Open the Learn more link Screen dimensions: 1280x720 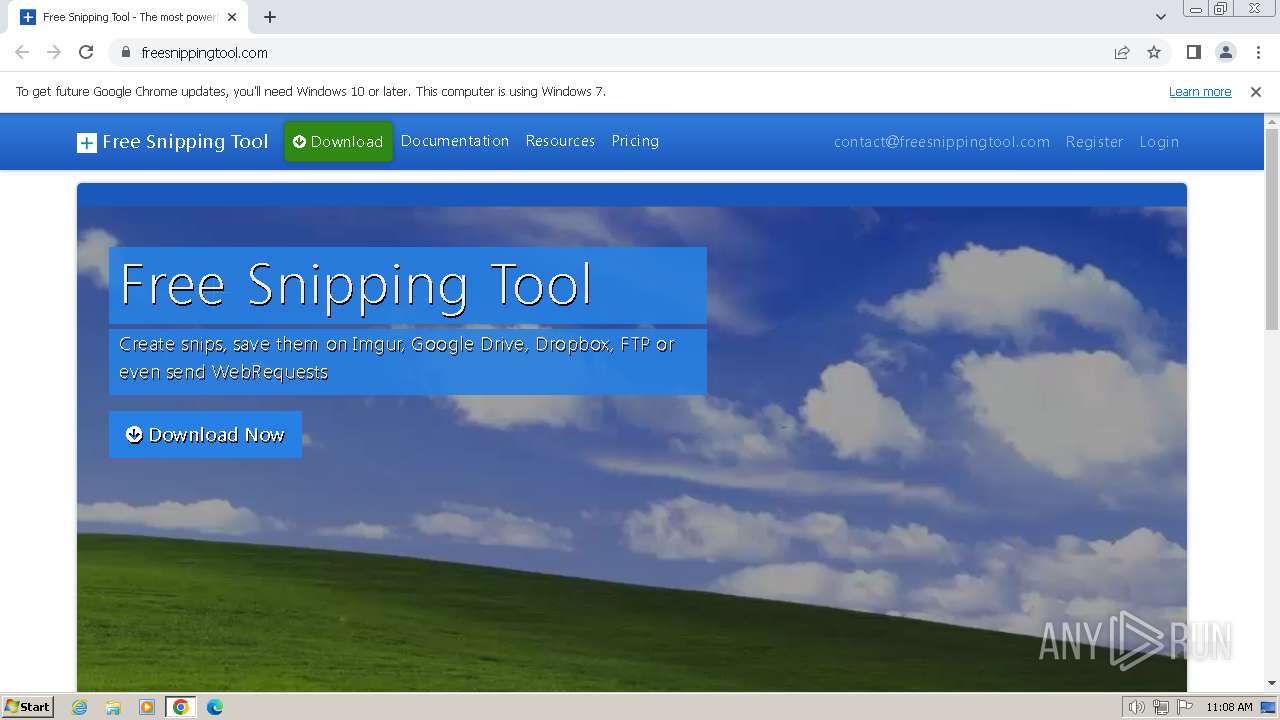click(1200, 91)
